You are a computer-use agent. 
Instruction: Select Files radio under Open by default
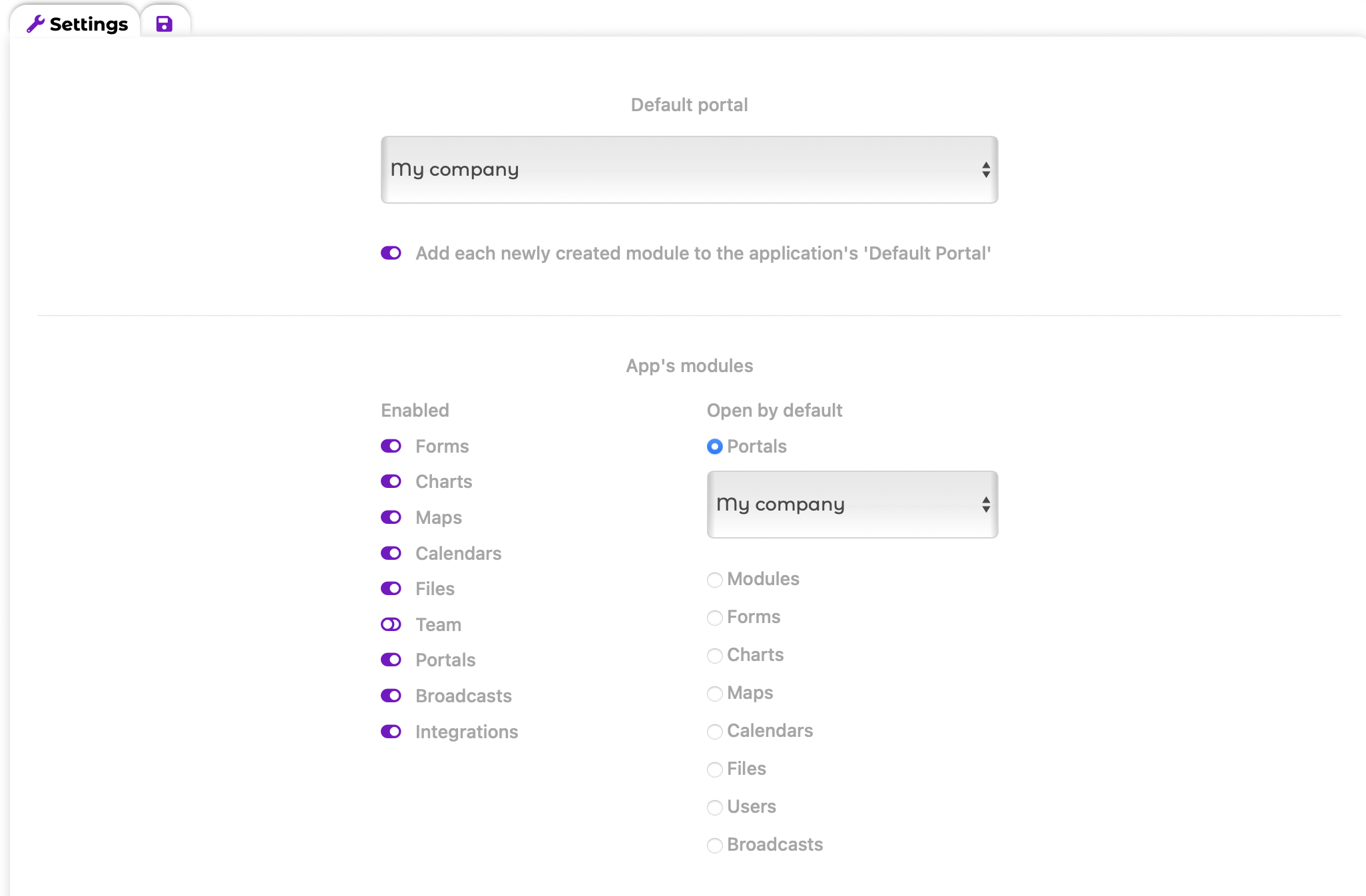coord(715,770)
